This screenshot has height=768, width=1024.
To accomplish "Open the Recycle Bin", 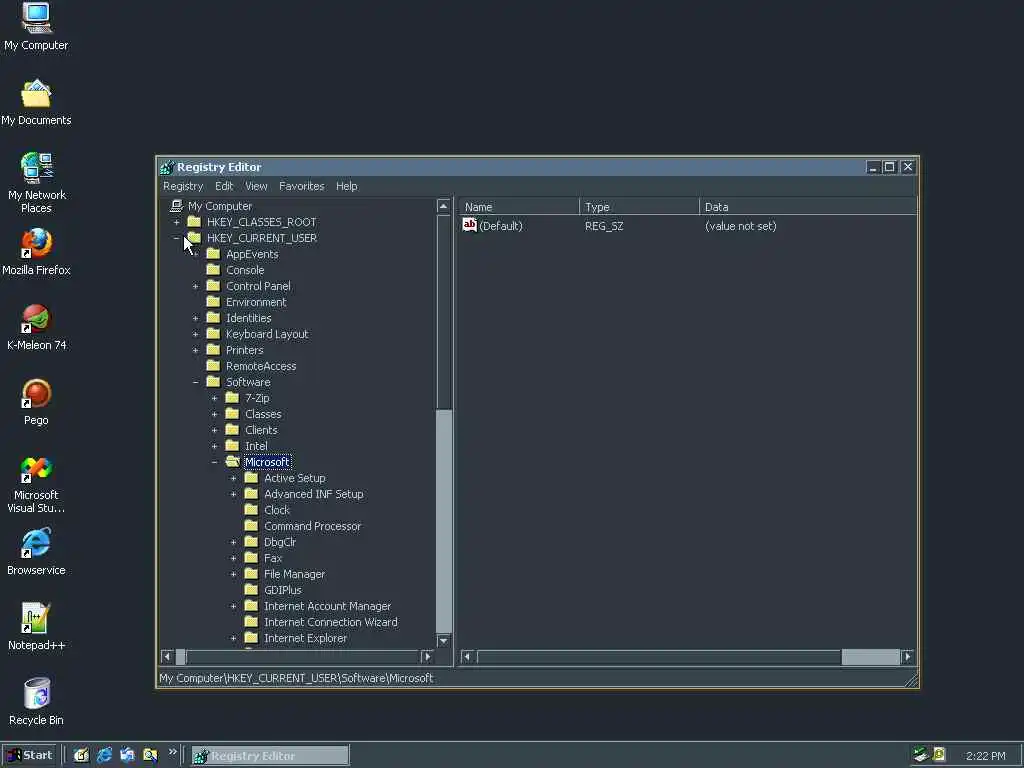I will coord(37,694).
